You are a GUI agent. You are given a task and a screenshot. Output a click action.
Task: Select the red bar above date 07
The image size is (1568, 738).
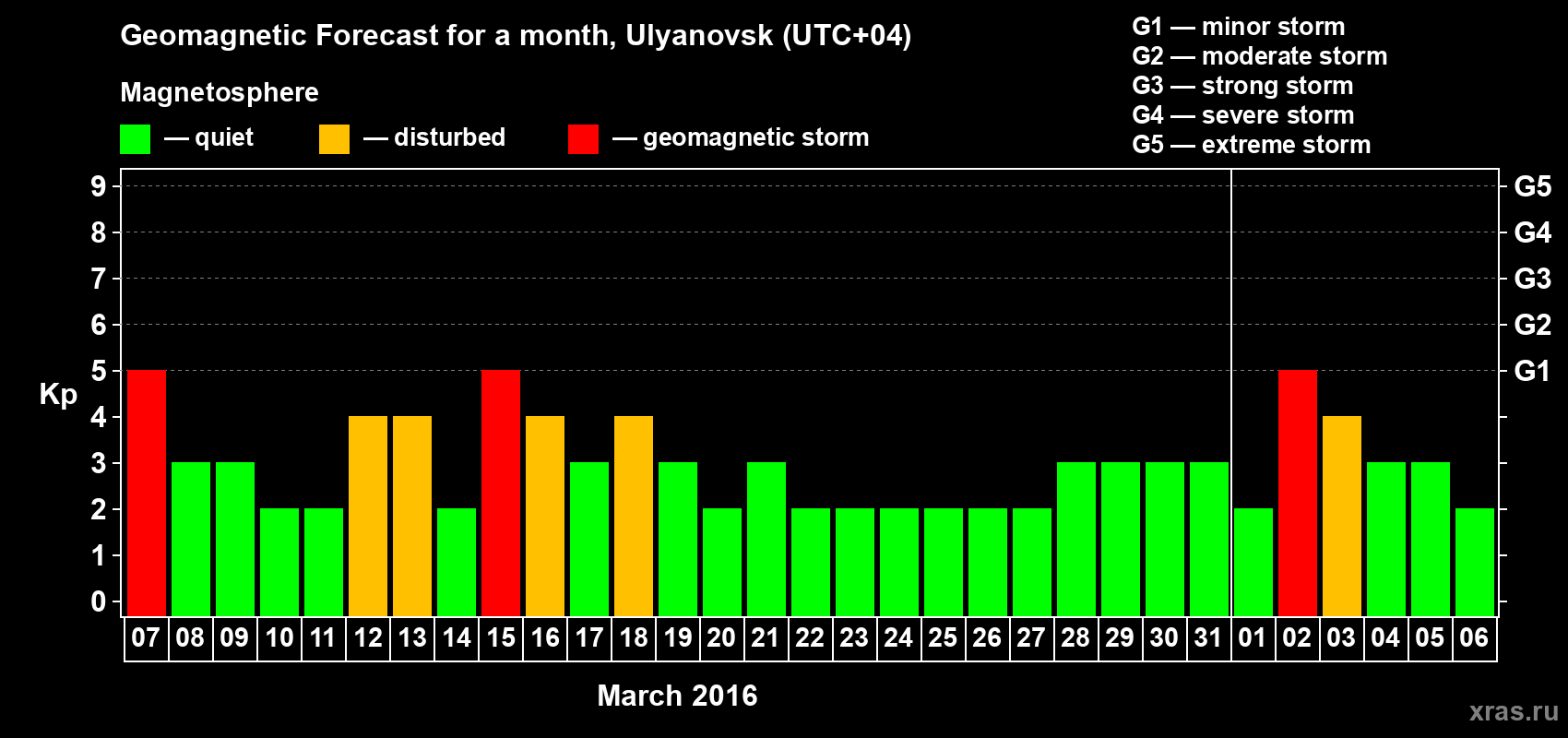(147, 493)
